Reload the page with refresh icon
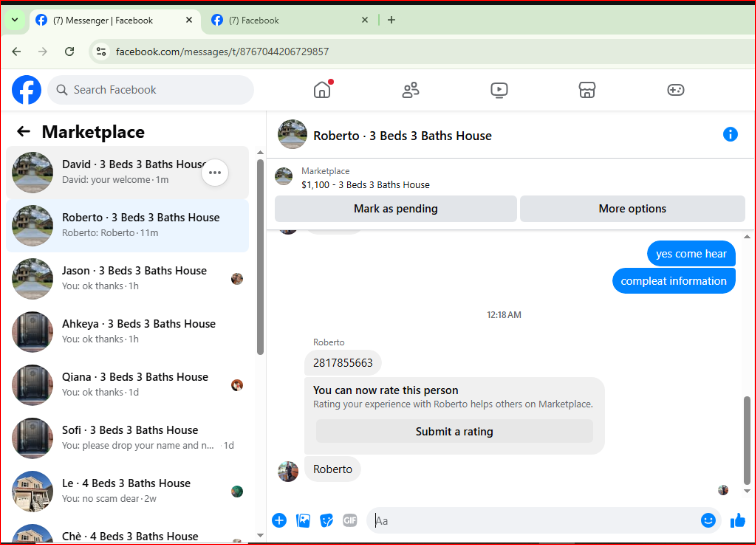 click(69, 52)
